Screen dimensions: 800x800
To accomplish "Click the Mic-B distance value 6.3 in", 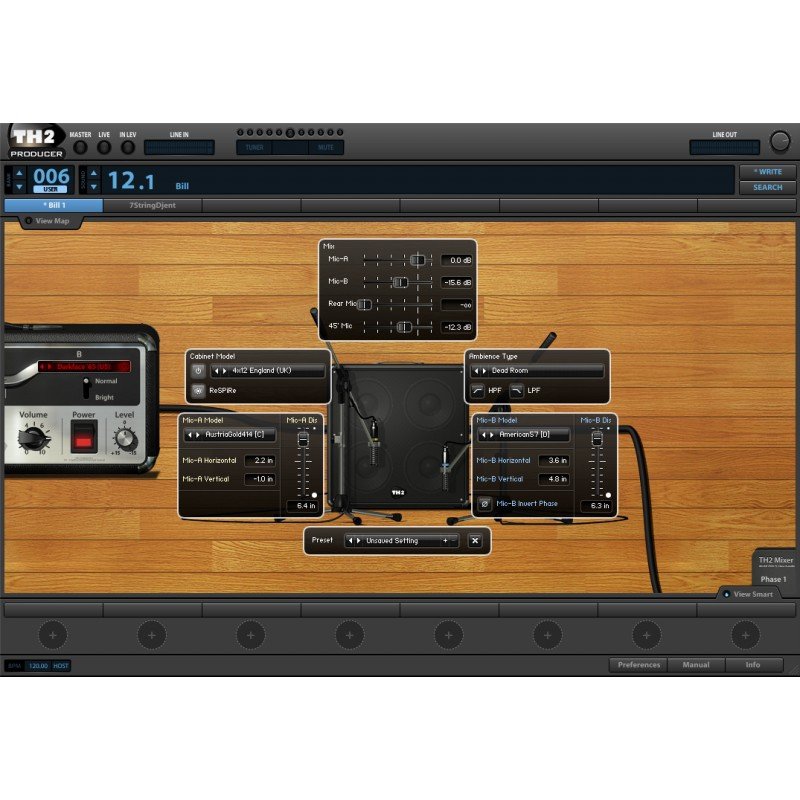I will tap(597, 506).
